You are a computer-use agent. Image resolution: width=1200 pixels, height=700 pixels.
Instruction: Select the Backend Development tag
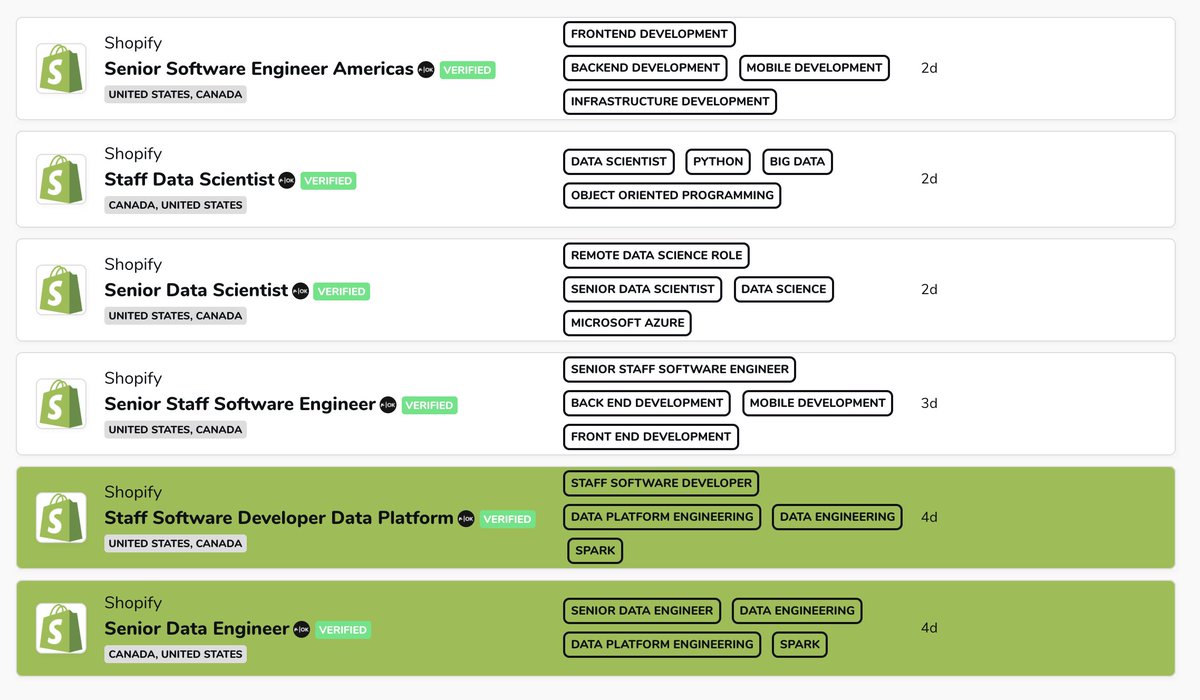pos(645,68)
